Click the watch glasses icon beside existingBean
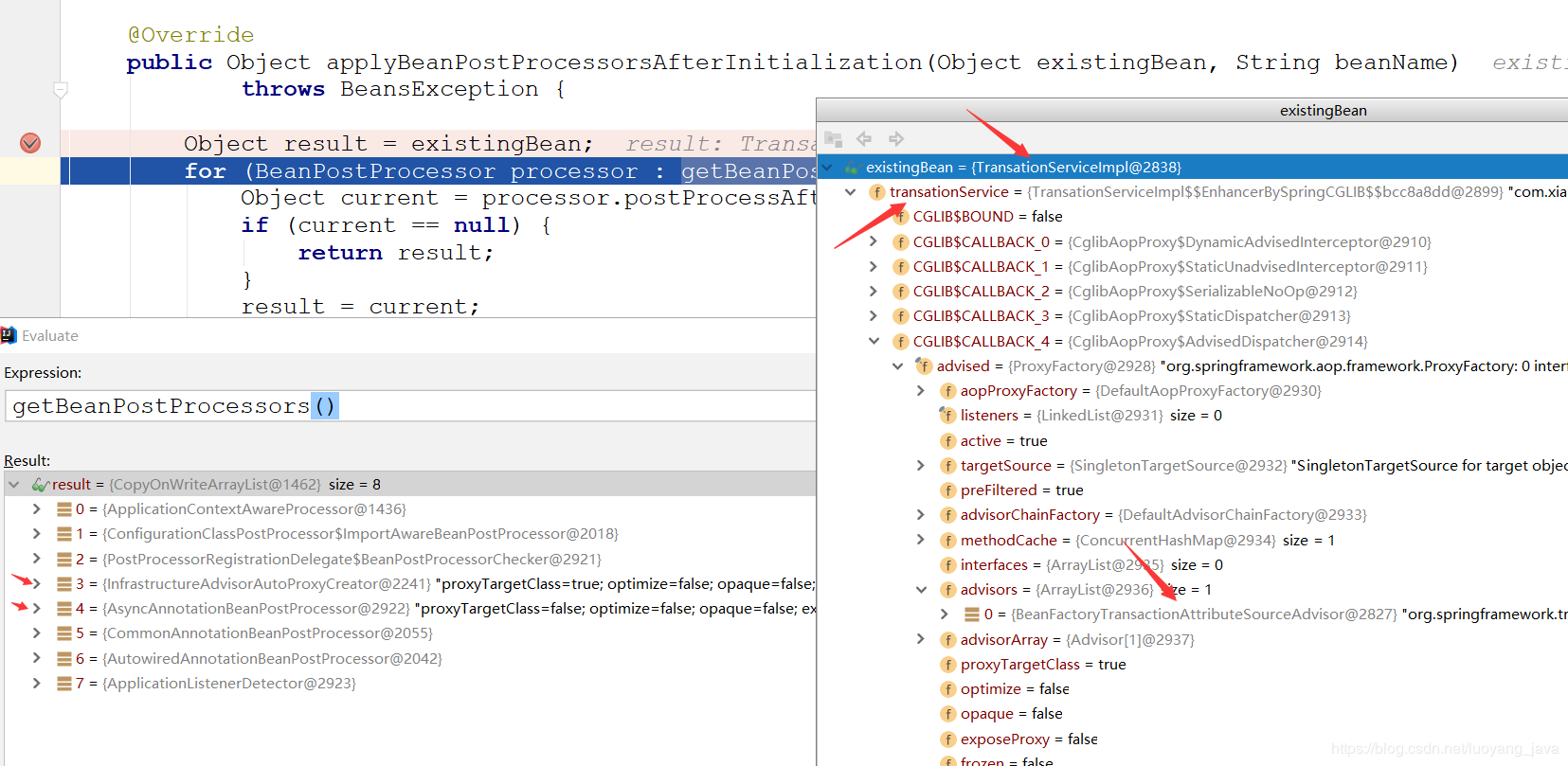 pyautogui.click(x=851, y=168)
